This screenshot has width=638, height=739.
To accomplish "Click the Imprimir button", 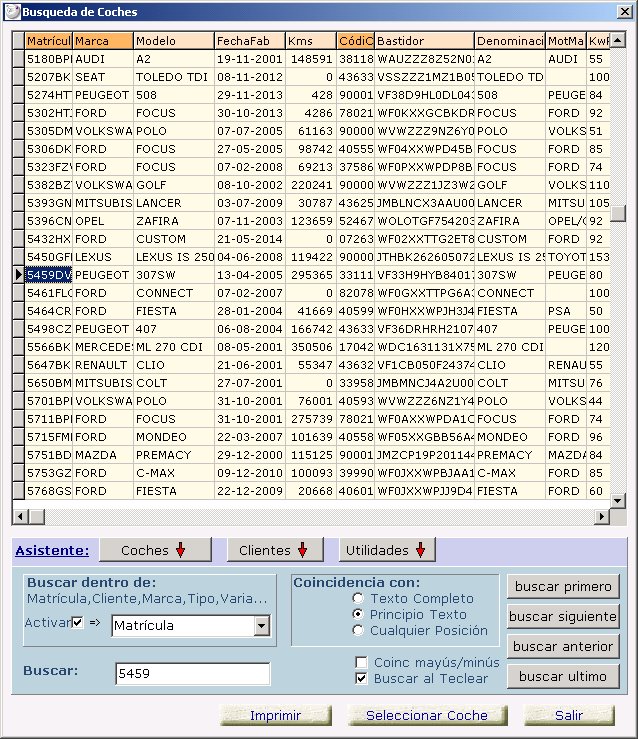I will (276, 715).
